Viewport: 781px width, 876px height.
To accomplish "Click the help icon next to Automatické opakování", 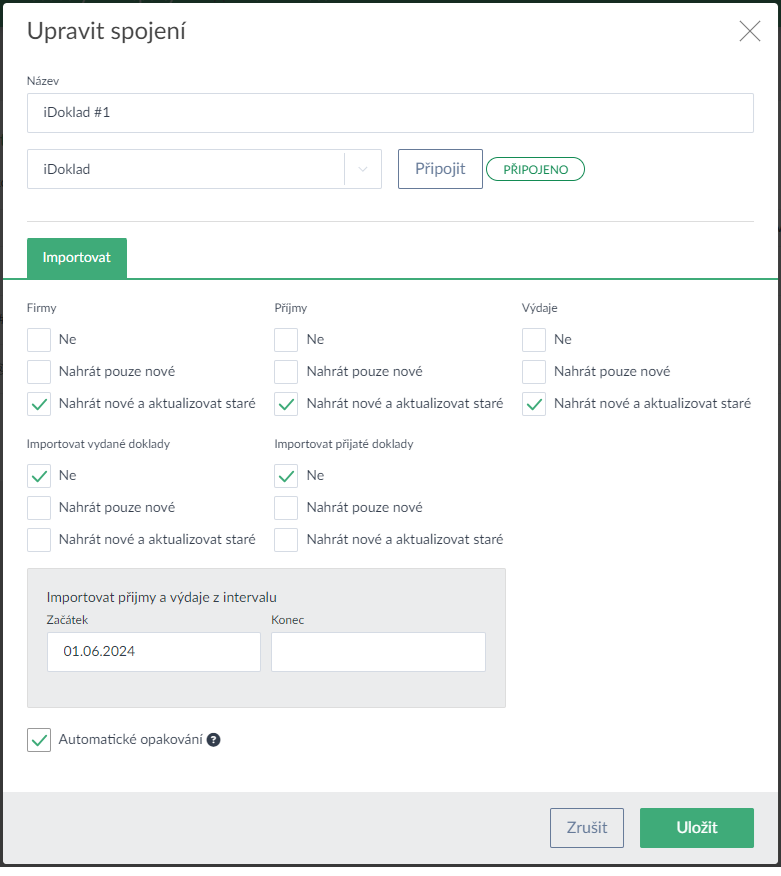I will [213, 741].
